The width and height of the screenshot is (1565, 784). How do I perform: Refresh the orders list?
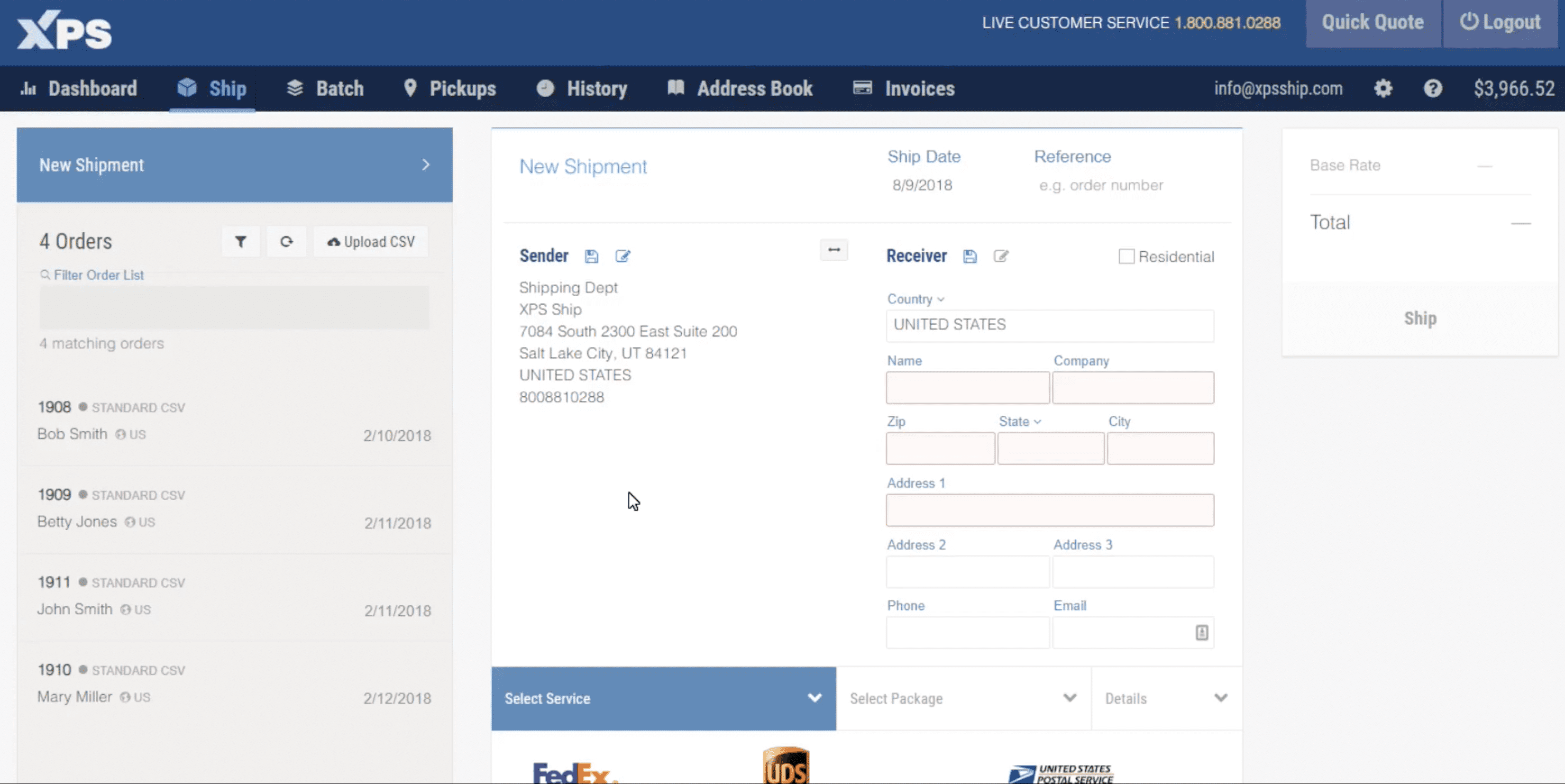(x=287, y=242)
